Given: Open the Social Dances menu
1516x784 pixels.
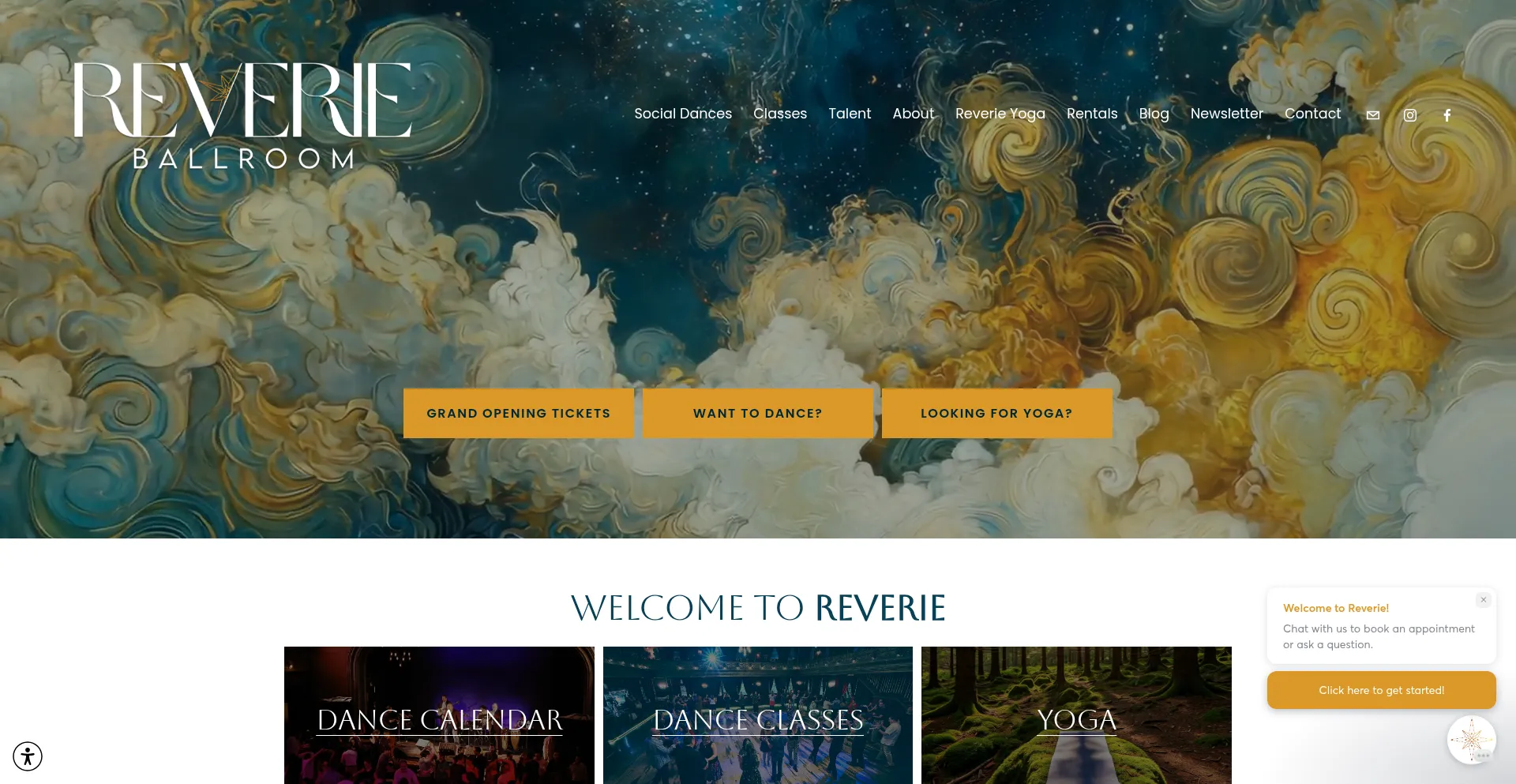Looking at the screenshot, I should coord(683,114).
